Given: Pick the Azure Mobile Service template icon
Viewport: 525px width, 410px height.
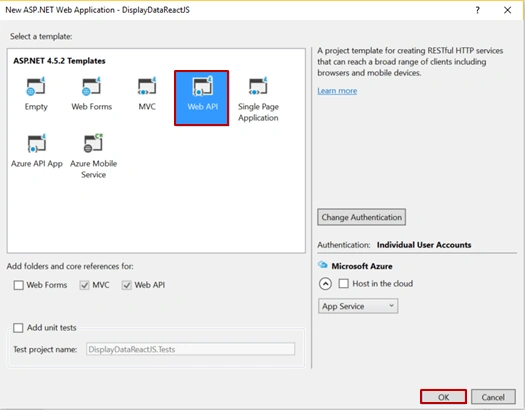Looking at the screenshot, I should pyautogui.click(x=93, y=143).
